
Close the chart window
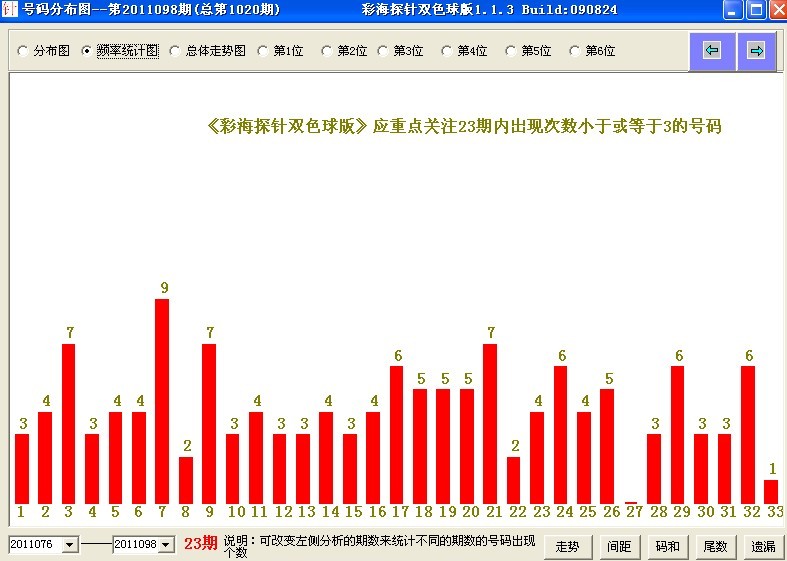click(776, 10)
